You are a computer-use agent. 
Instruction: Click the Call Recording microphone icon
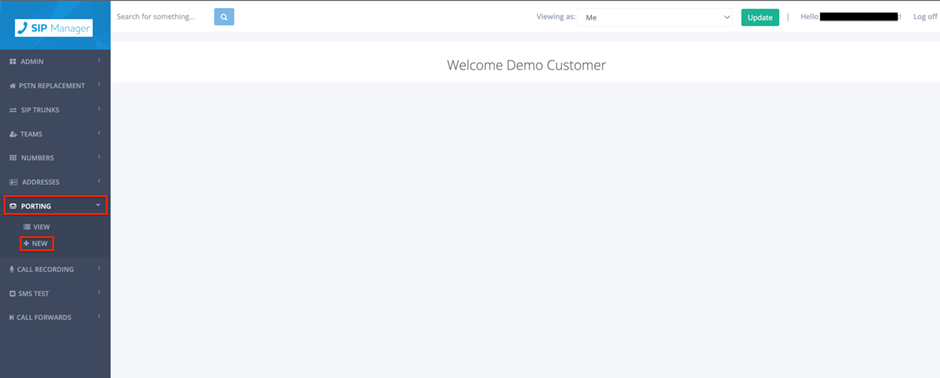coord(12,270)
